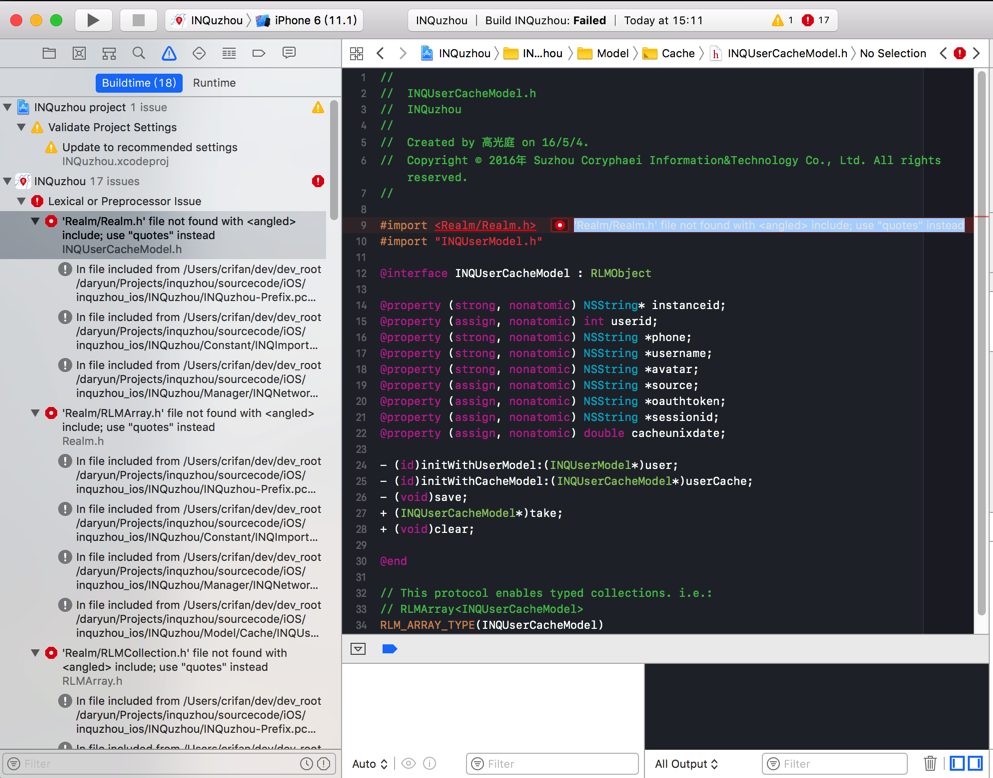Click the issue navigator scrollbar

tap(334, 158)
